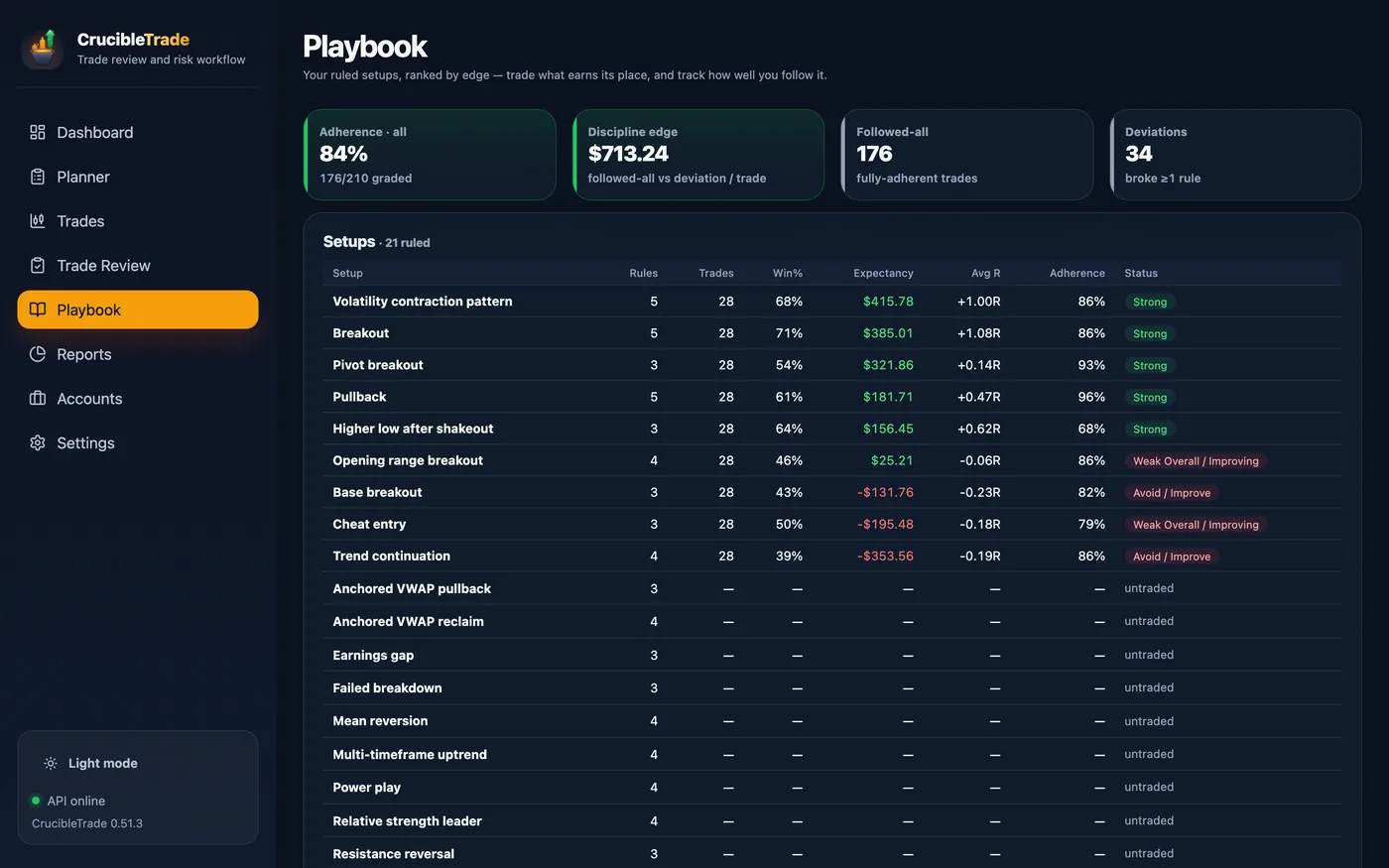Click the $415.78 expectancy value
This screenshot has height=868, width=1389.
tap(888, 302)
